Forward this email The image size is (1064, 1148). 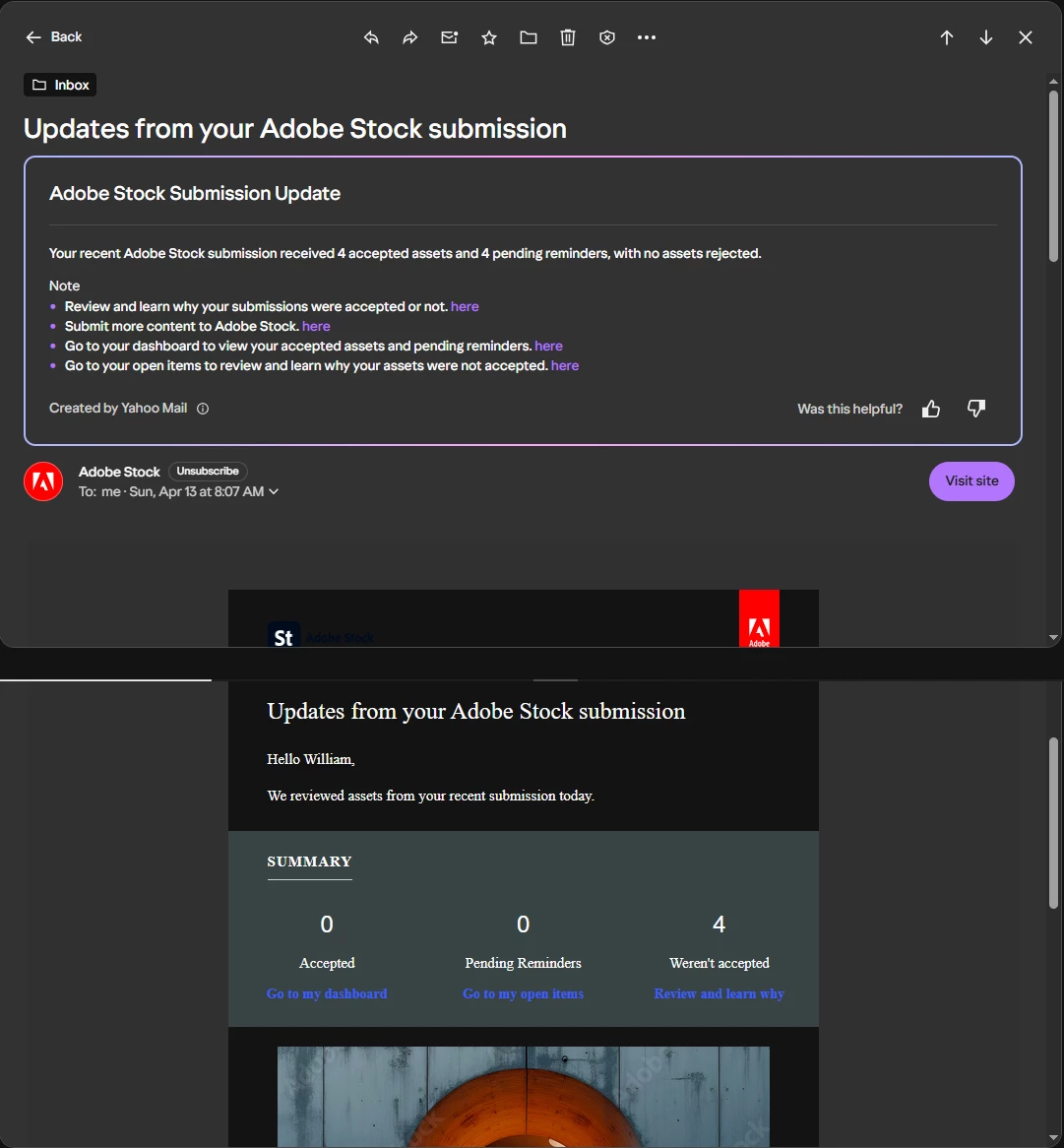[410, 37]
